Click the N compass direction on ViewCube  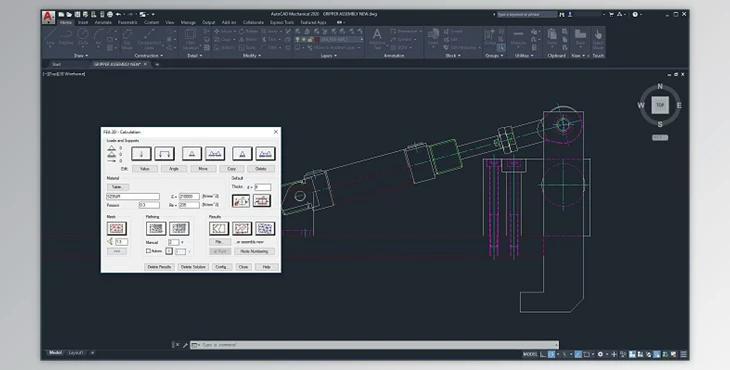pyautogui.click(x=660, y=87)
